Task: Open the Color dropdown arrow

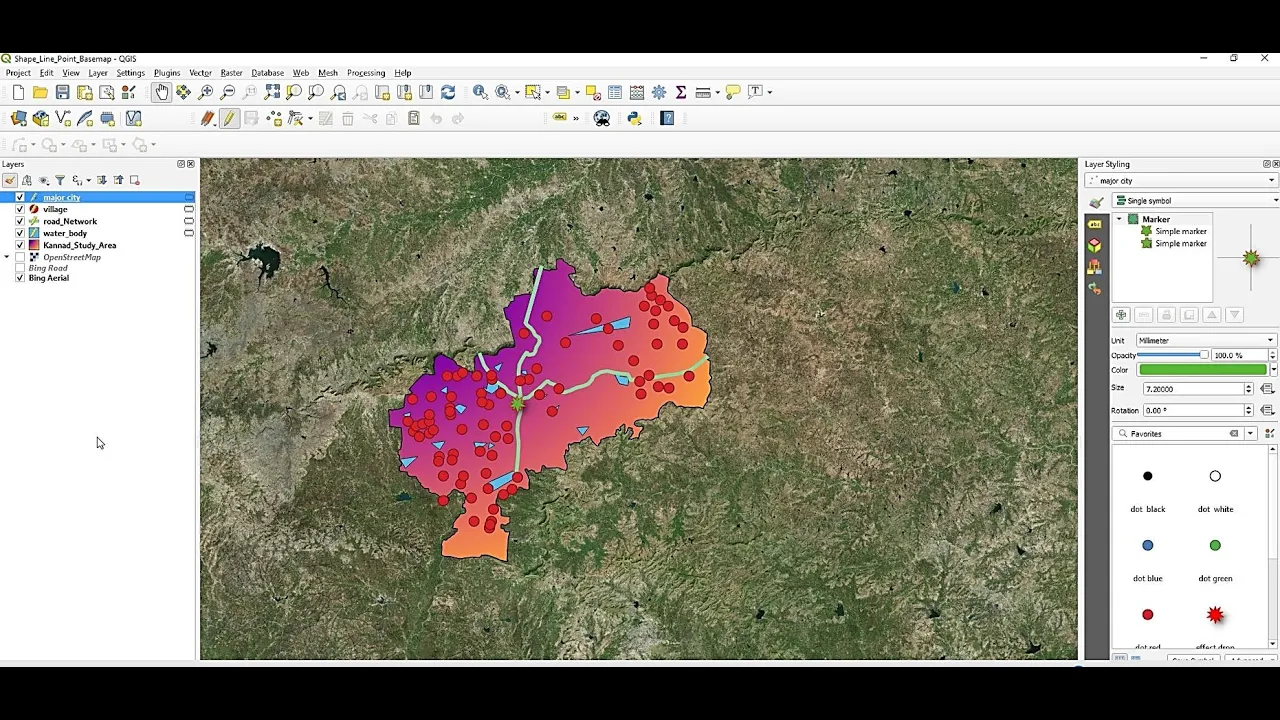Action: pos(1274,370)
